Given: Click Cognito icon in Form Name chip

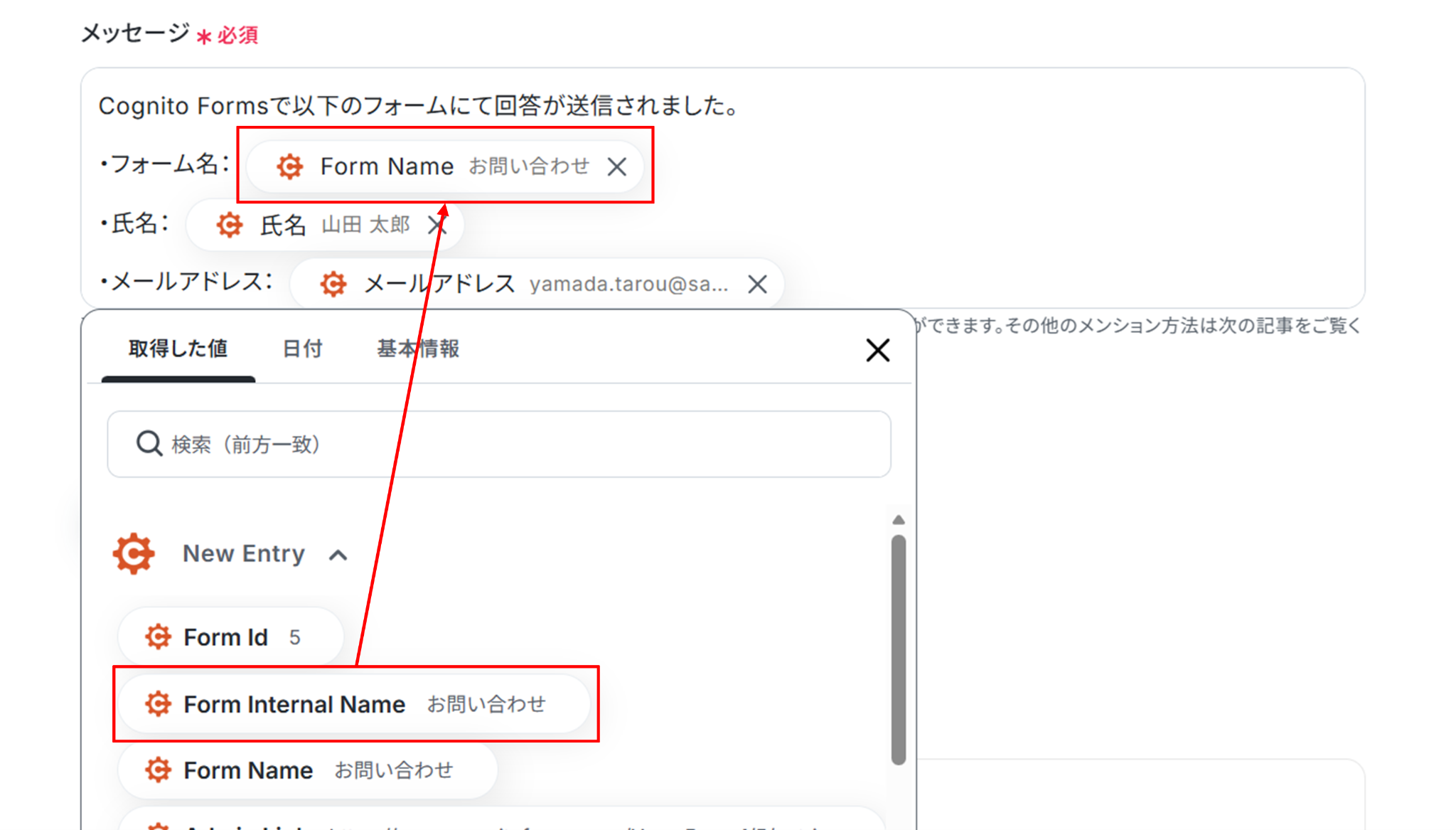Looking at the screenshot, I should 290,166.
